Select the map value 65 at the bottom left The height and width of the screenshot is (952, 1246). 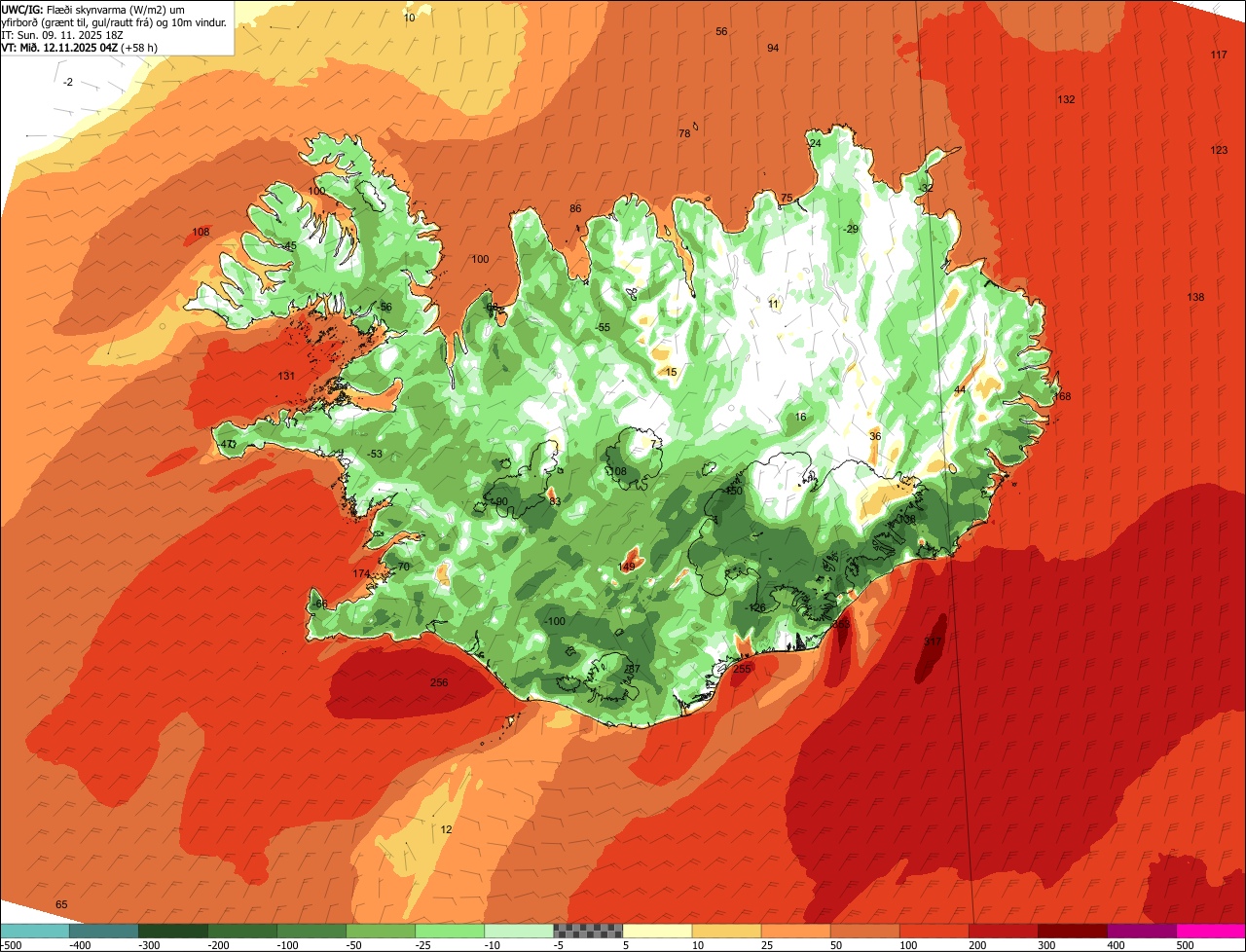[x=61, y=904]
